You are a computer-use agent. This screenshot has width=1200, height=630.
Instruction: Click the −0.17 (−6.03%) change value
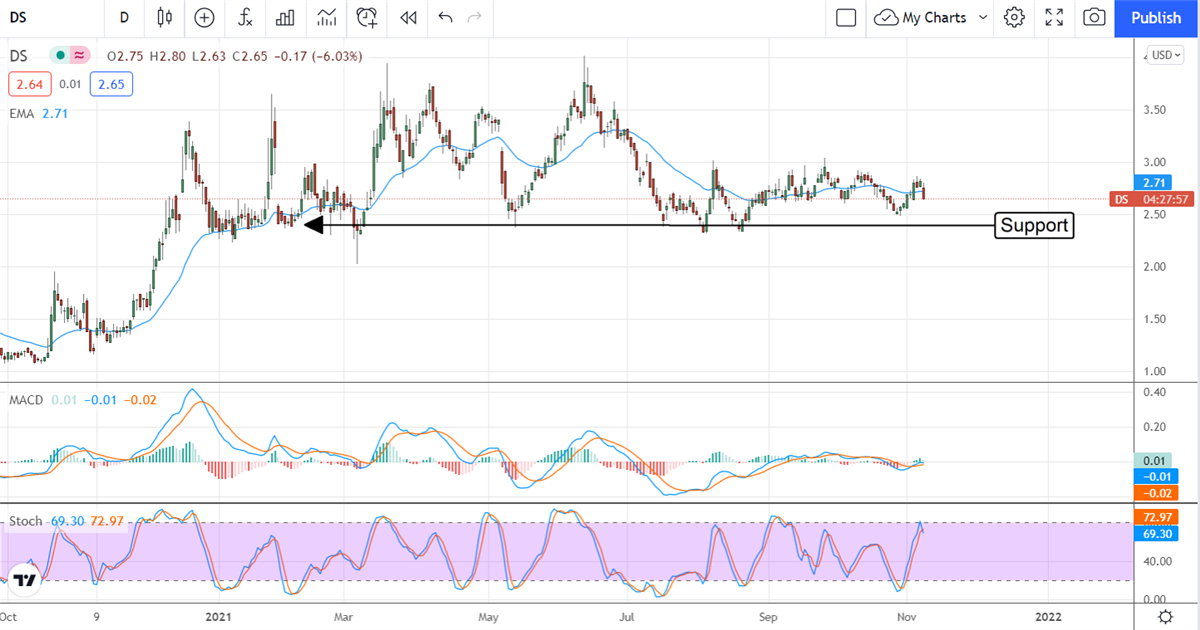point(316,56)
